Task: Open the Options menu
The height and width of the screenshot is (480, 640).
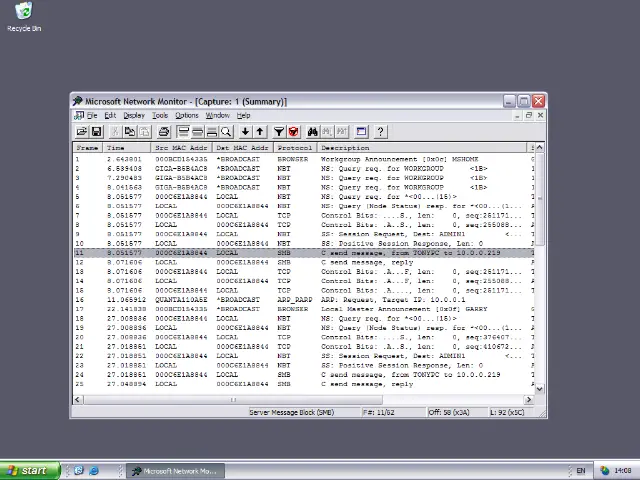Action: pos(187,116)
